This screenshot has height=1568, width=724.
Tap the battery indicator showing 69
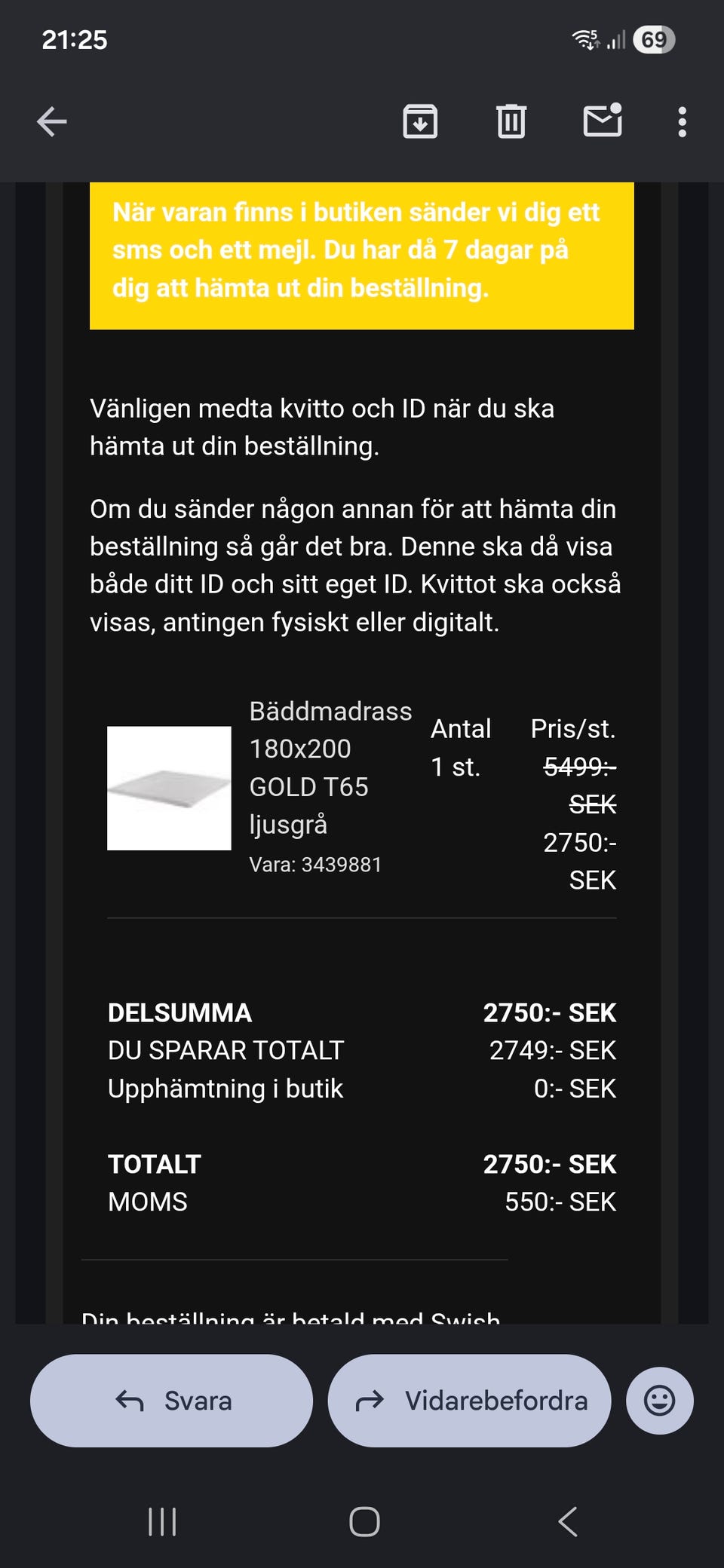point(654,39)
